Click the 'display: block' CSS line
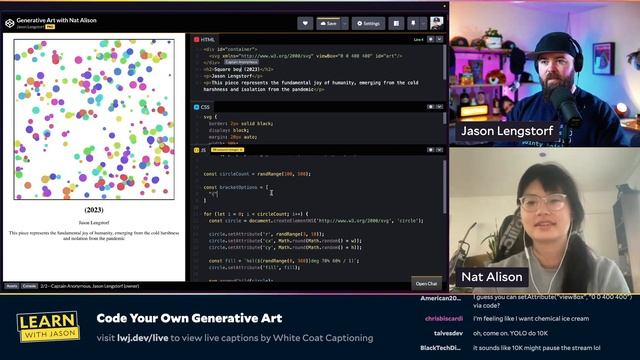Image resolution: width=640 pixels, height=360 pixels. coord(229,130)
